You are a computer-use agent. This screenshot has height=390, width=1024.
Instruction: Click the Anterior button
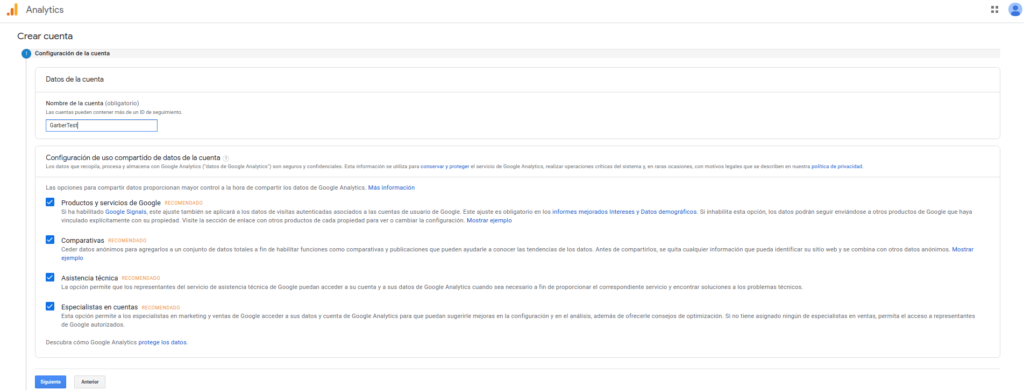[90, 382]
